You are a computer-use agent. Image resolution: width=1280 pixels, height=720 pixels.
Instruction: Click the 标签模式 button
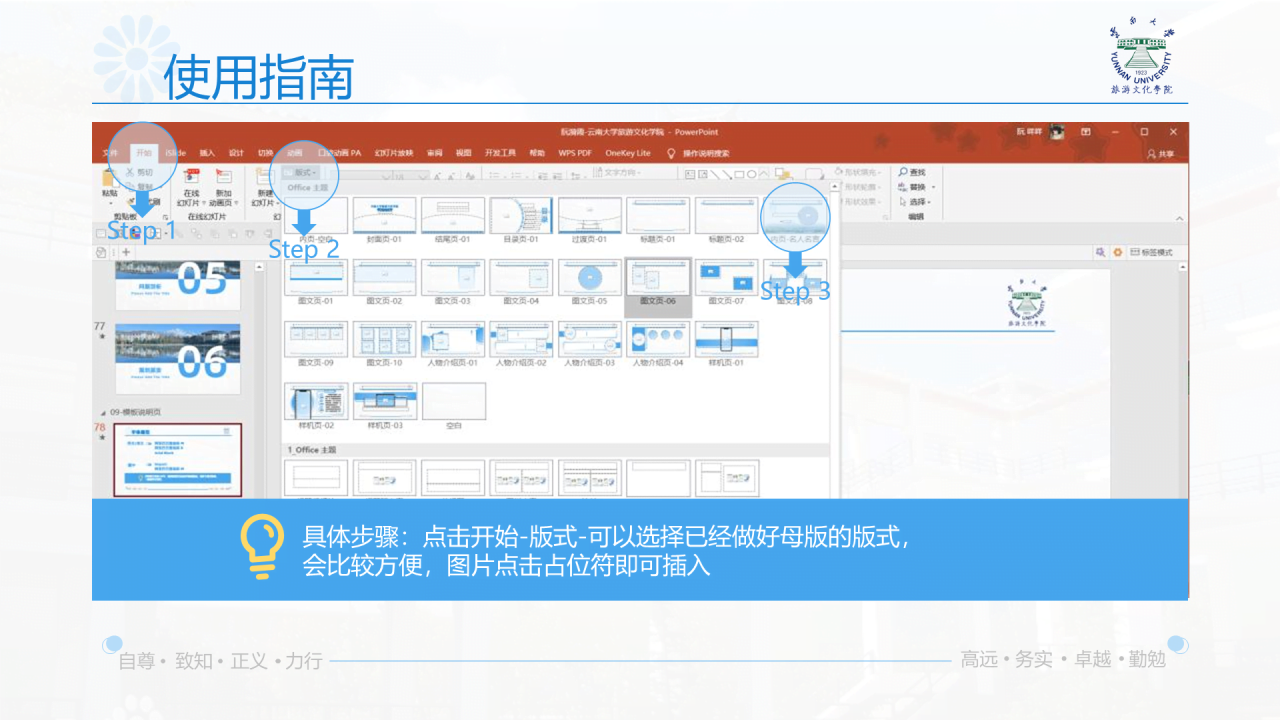[x=1152, y=252]
